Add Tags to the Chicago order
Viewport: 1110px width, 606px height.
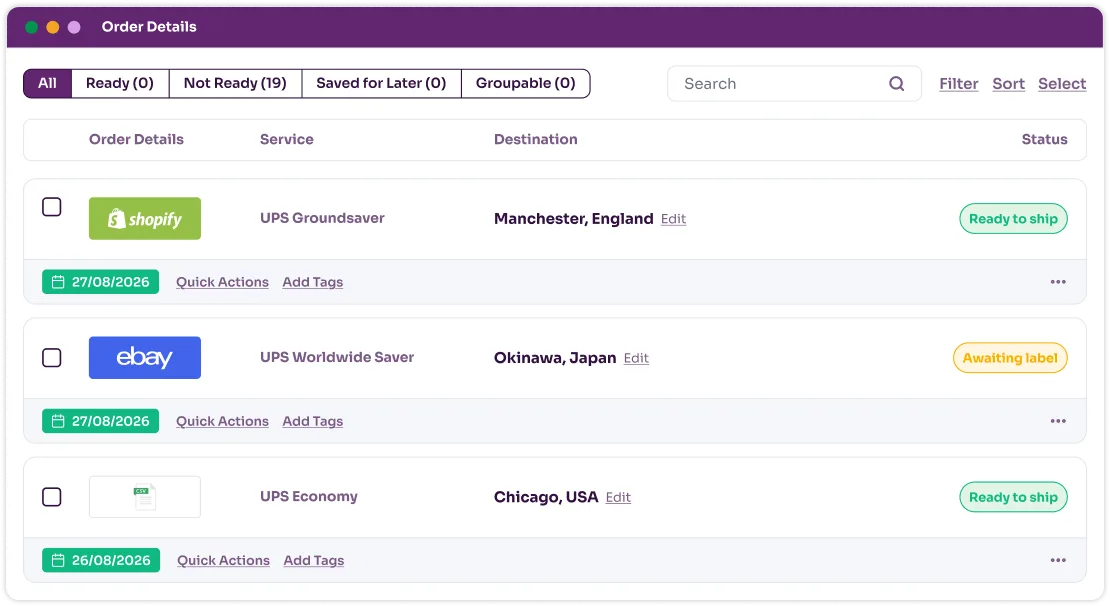point(314,560)
